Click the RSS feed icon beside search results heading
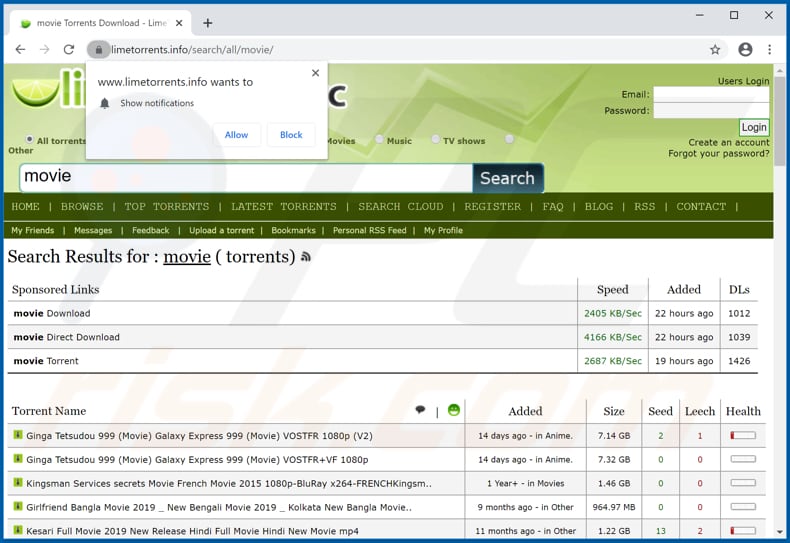790x543 pixels. pos(306,258)
